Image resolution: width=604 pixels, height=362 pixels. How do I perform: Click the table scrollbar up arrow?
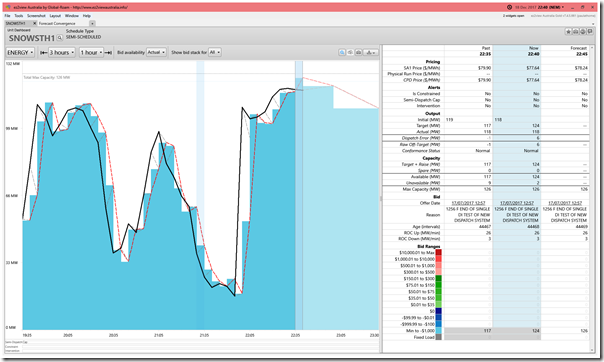point(592,47)
